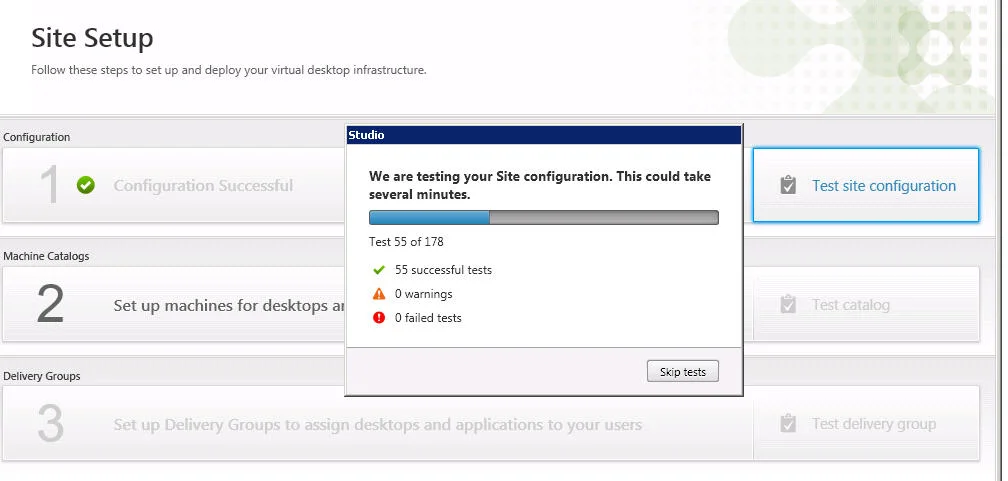Screen dimensions: 1008x481
Task: Click the green successful tests checkmark
Action: coord(378,269)
